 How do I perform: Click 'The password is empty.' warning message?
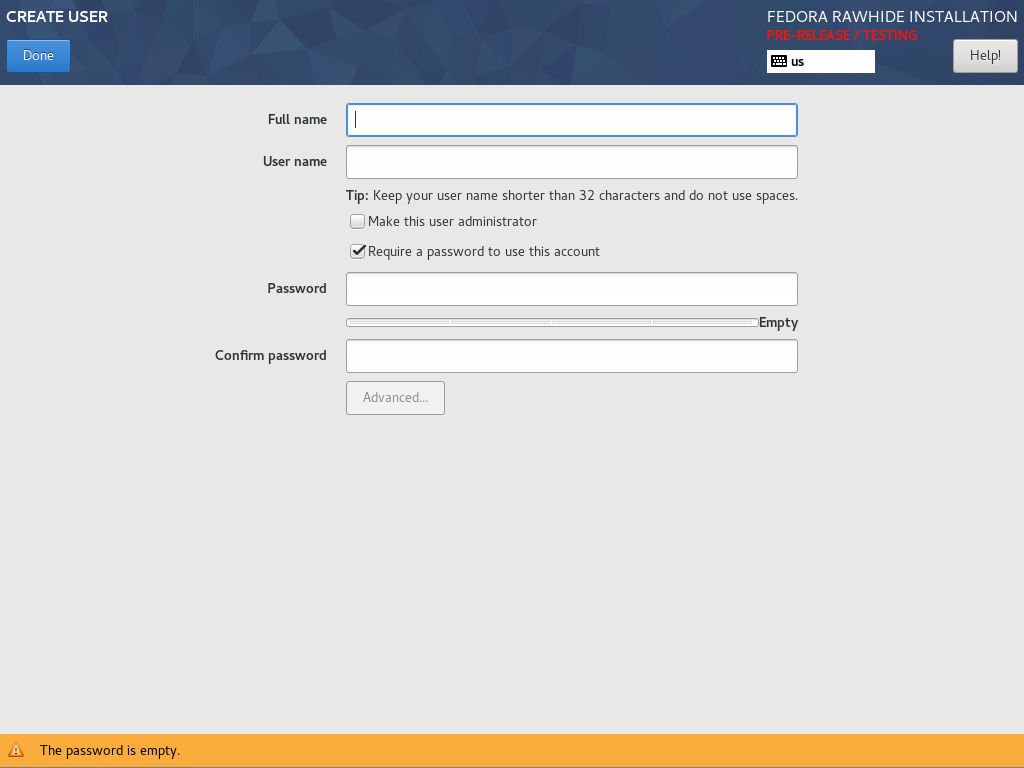110,750
